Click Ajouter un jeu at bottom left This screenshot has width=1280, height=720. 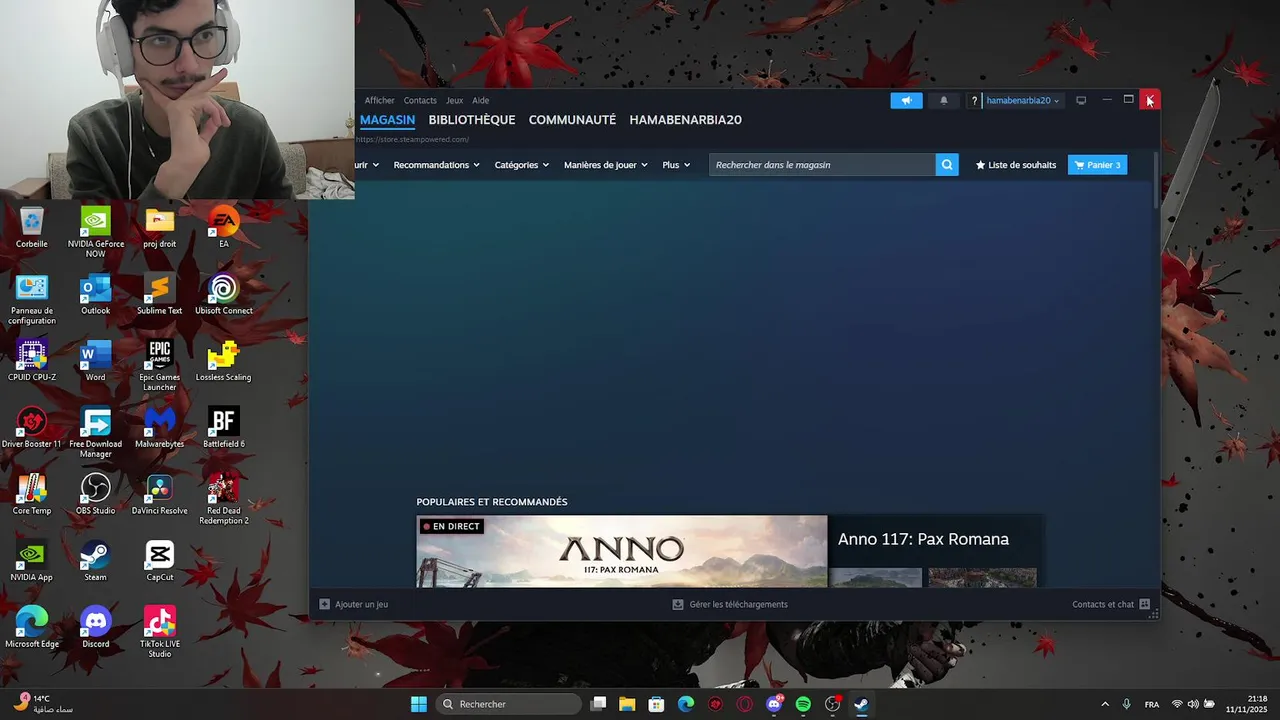(x=353, y=604)
